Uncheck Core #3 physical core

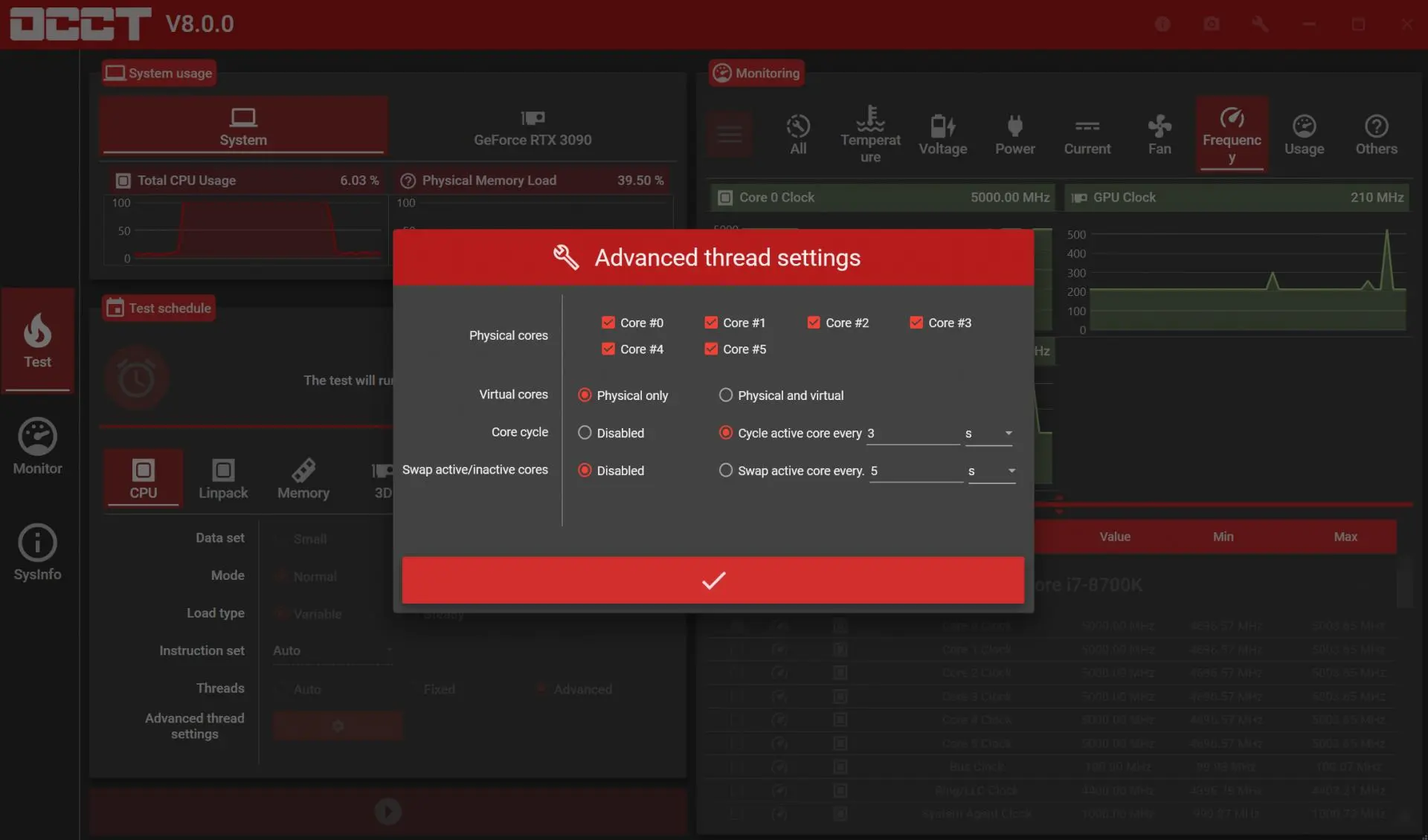[916, 323]
